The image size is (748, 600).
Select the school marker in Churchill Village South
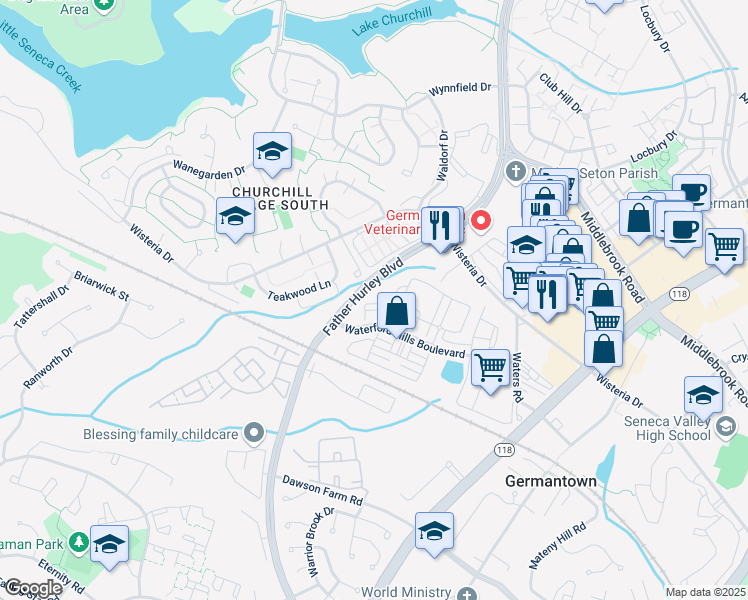coord(235,216)
